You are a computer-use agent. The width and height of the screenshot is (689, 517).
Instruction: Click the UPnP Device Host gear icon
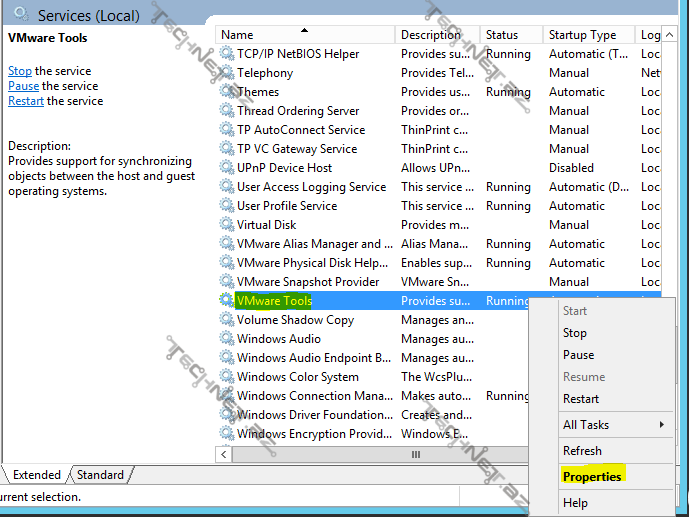[x=227, y=168]
